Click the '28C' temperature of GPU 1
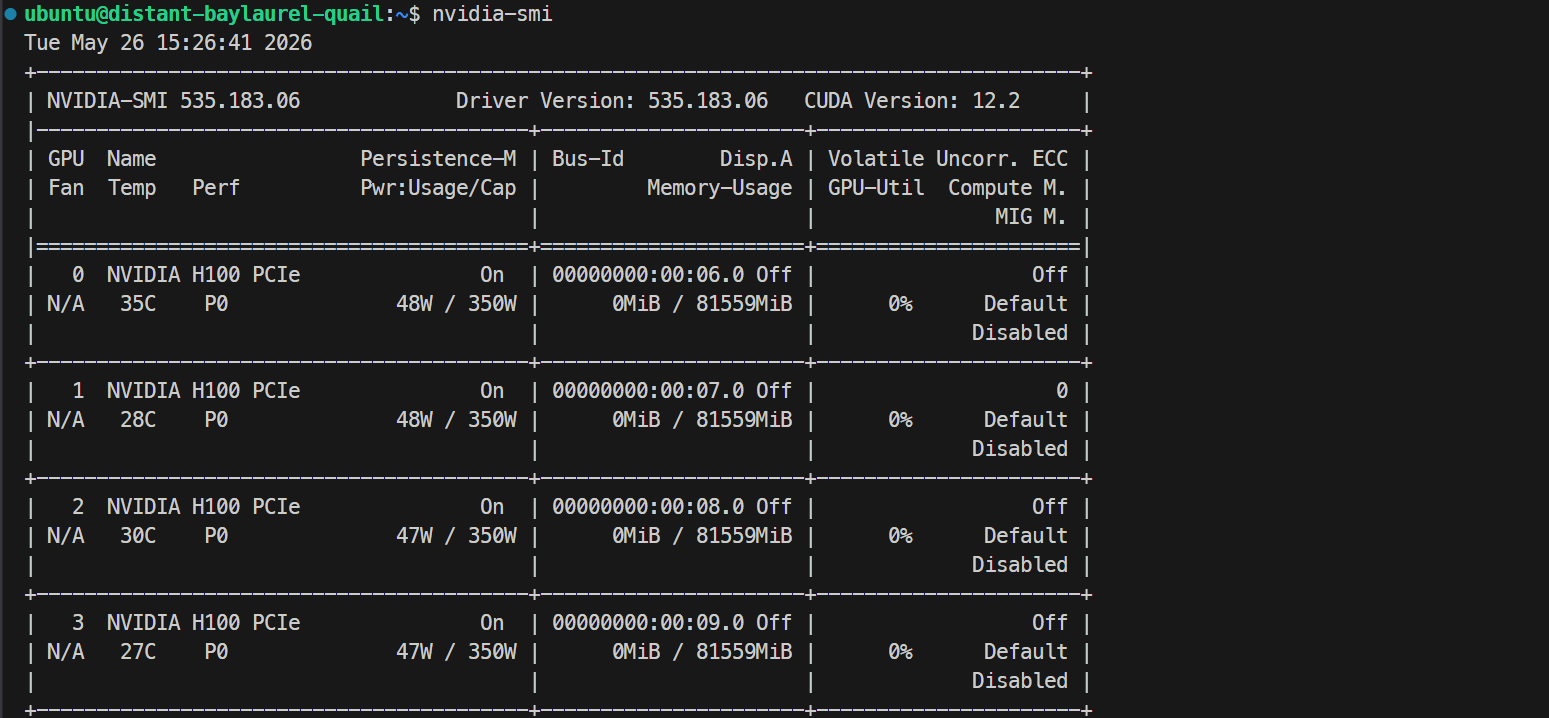Viewport: 1549px width, 718px height. coord(138,420)
